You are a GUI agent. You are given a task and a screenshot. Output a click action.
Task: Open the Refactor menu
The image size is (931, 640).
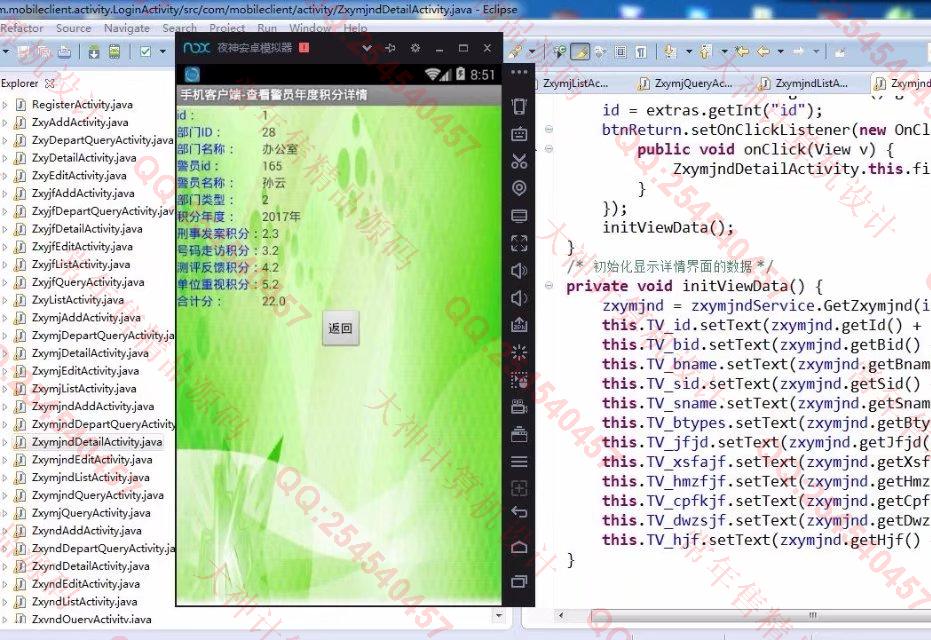click(21, 28)
